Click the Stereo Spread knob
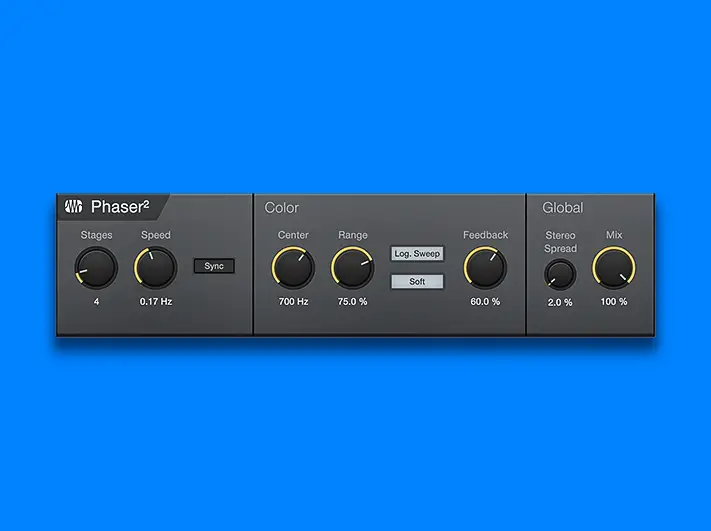This screenshot has height=531, width=711. click(x=560, y=274)
